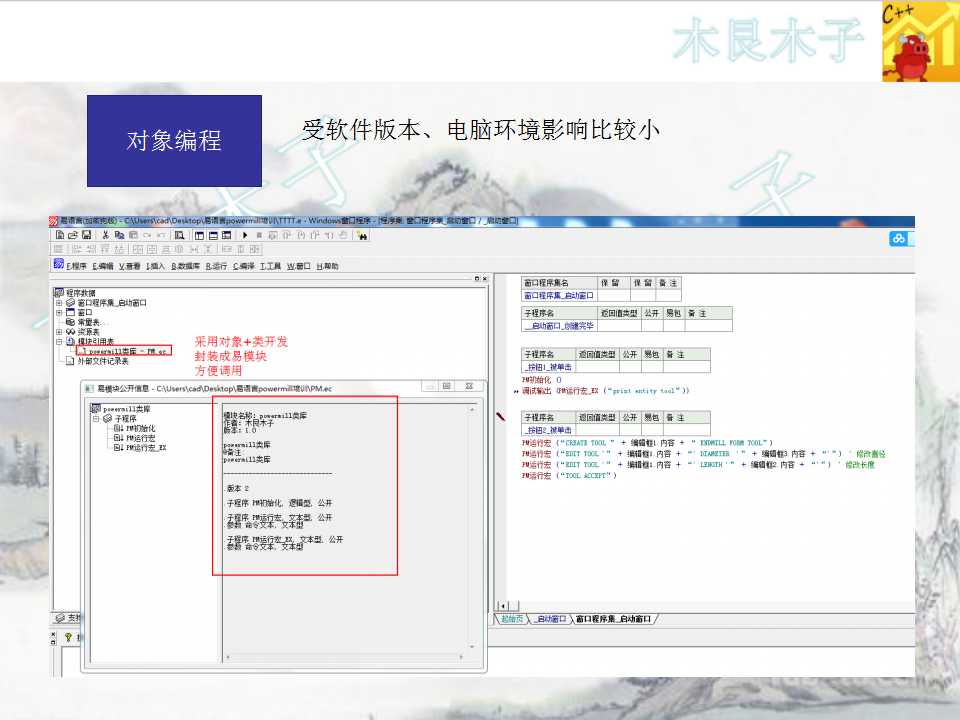960x720 pixels.
Task: Click the Run play arrow icon
Action: [245, 235]
